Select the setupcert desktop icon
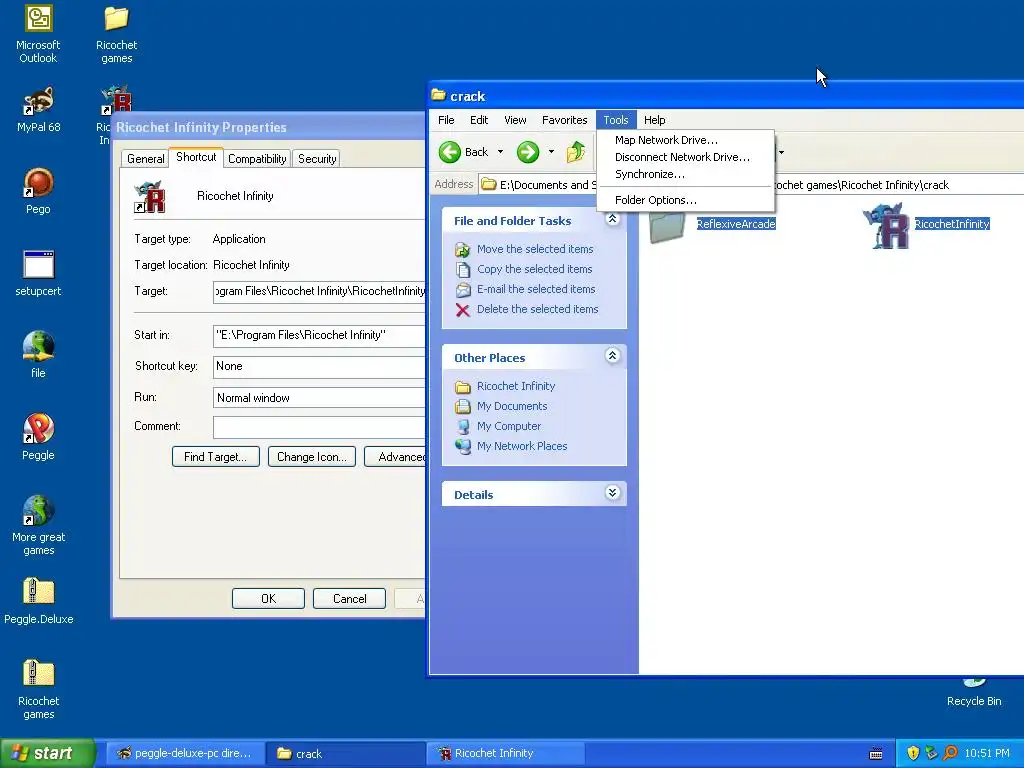 pos(38,273)
